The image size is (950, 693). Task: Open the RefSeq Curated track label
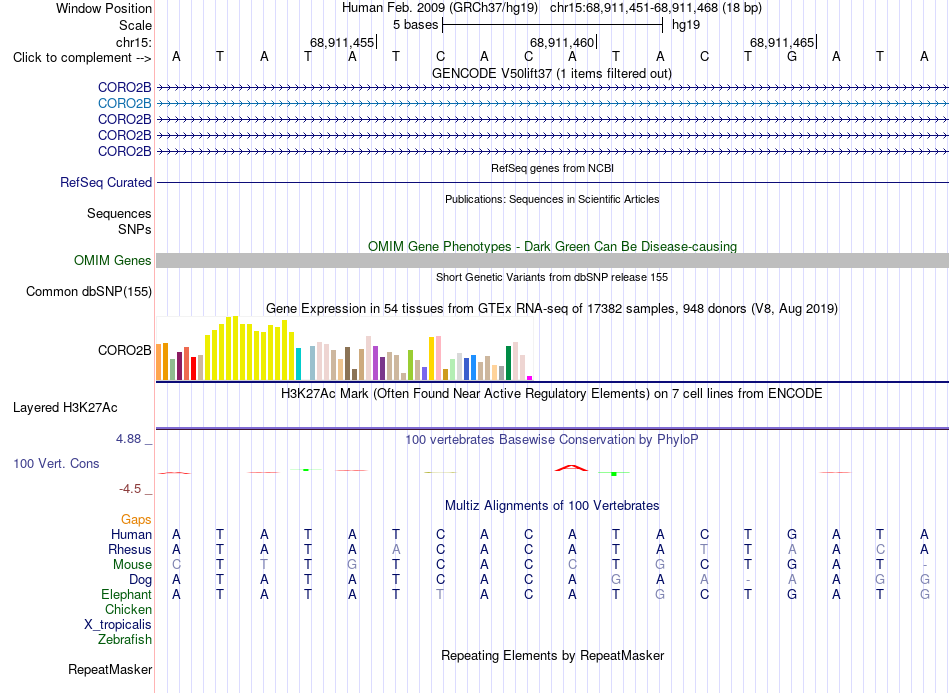[105, 182]
